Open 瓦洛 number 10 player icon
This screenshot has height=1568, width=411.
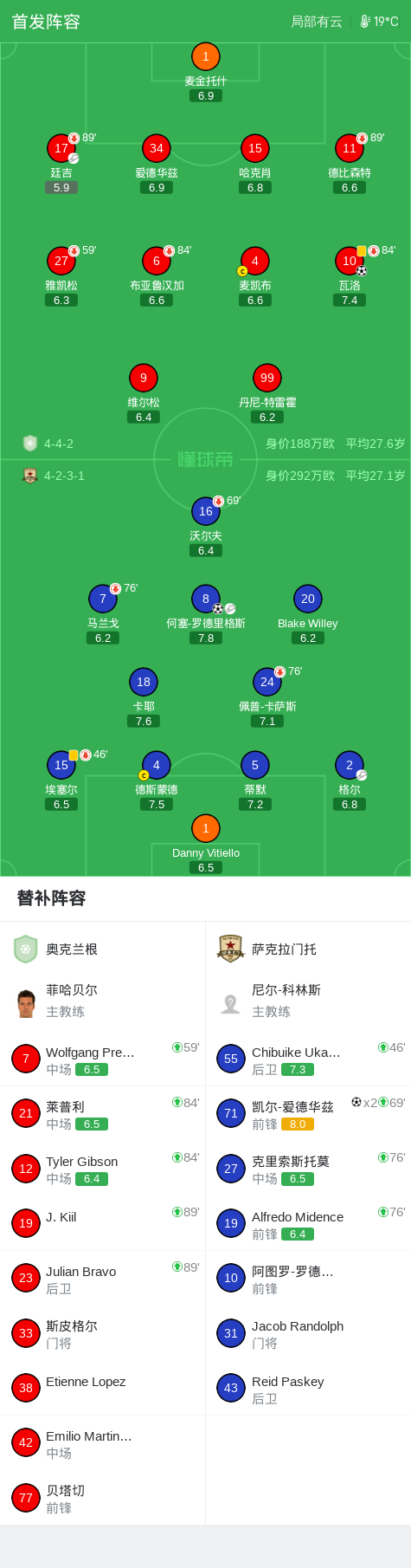(350, 261)
